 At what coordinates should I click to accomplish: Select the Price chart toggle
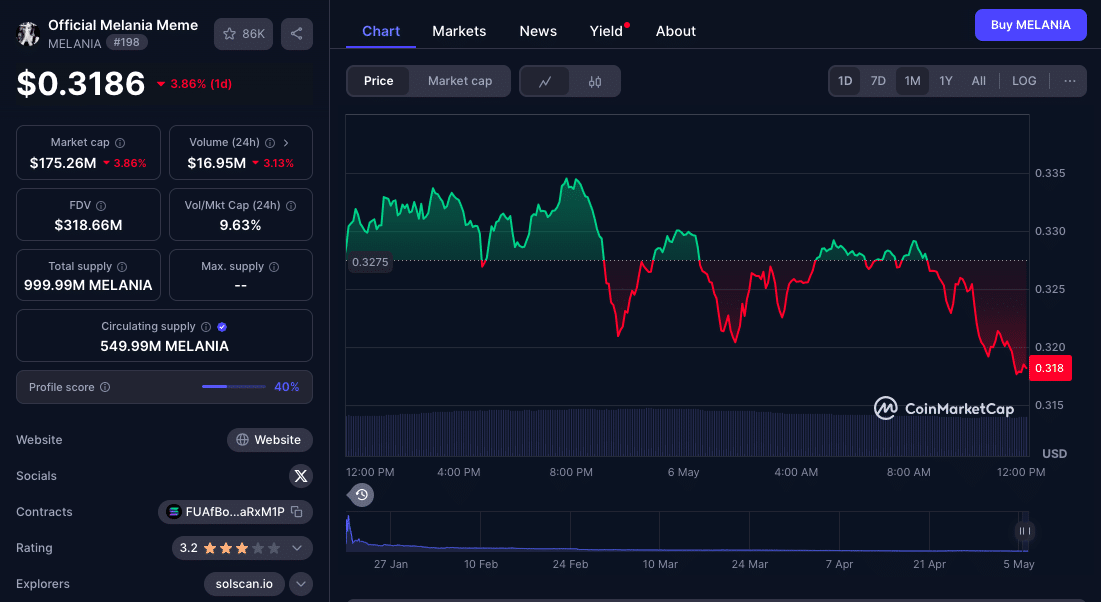378,81
